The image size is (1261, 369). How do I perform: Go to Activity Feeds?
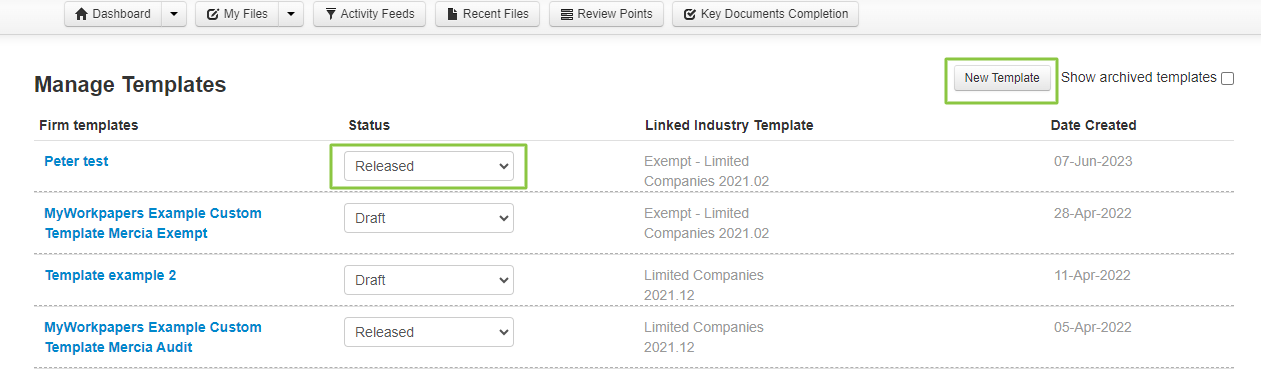pyautogui.click(x=370, y=14)
